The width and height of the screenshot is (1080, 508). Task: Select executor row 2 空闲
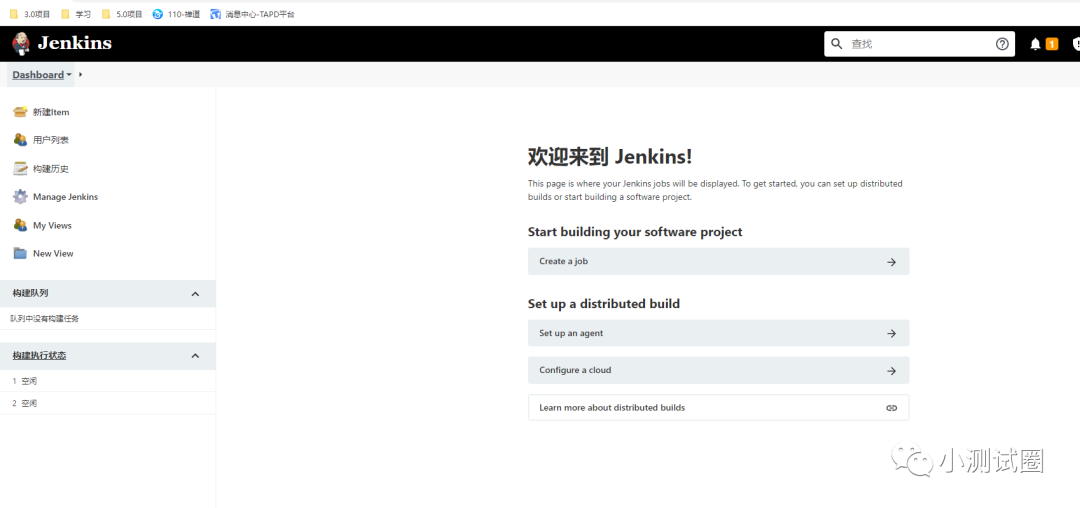coord(107,403)
